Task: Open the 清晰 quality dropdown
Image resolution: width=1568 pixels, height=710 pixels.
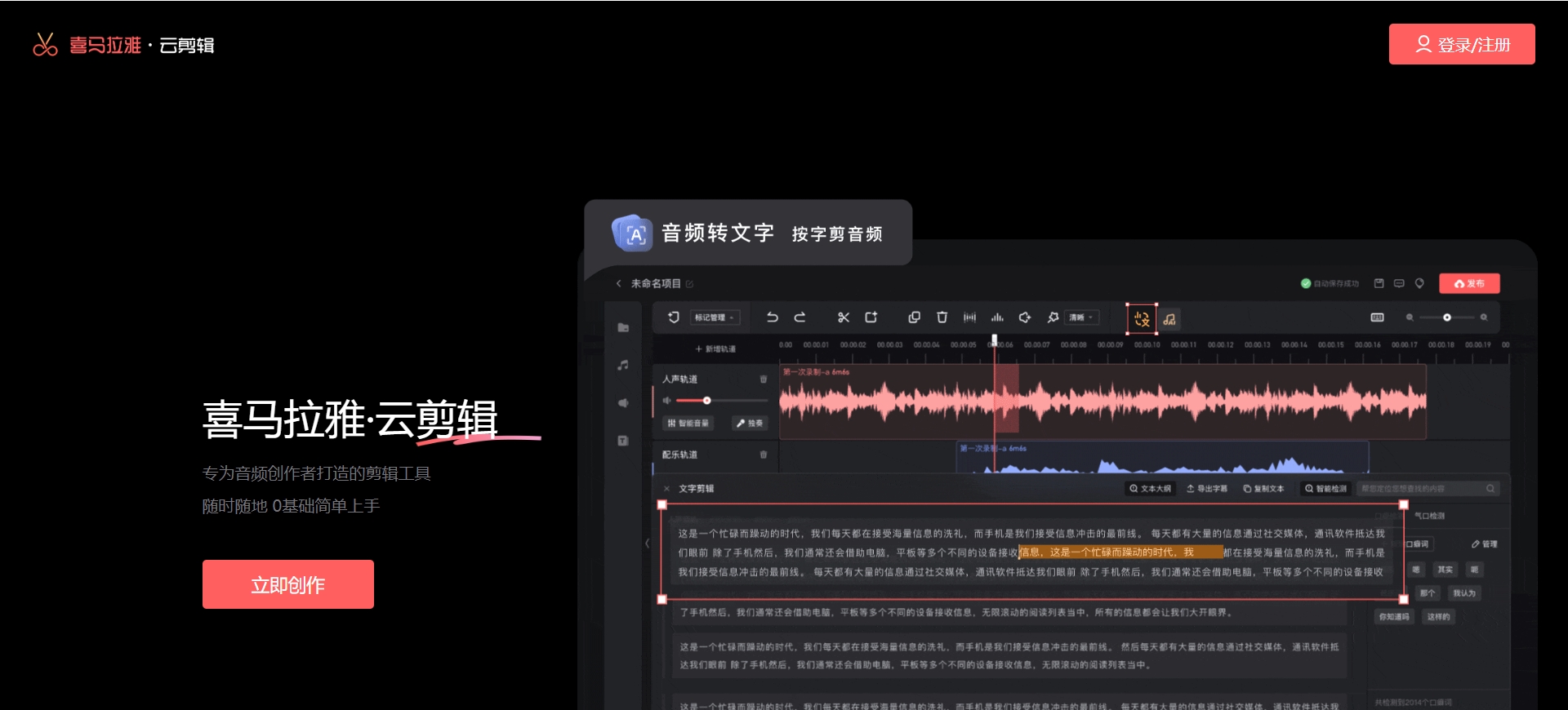Action: tap(1082, 317)
